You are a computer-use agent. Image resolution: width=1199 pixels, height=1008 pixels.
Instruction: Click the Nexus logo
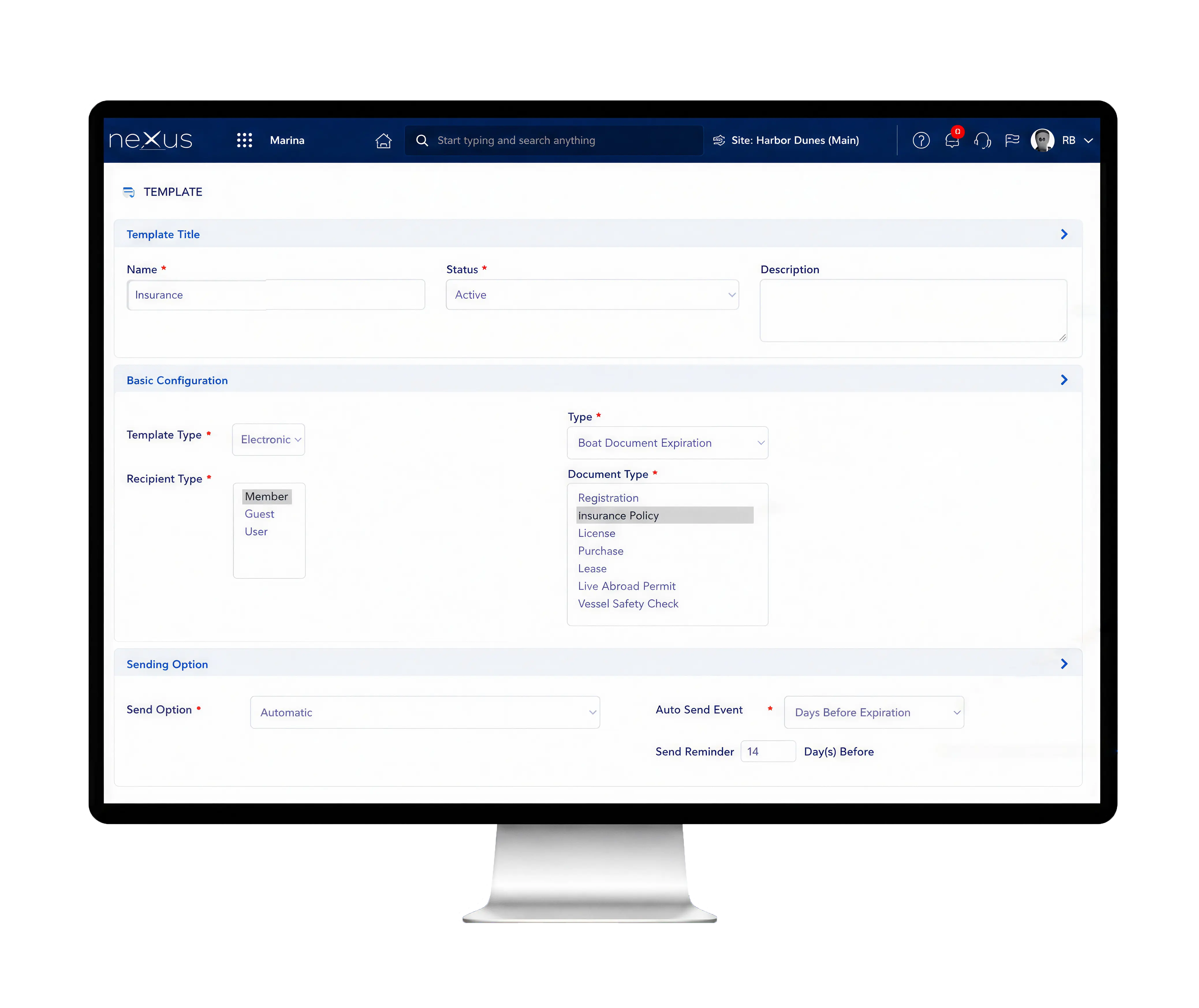tap(151, 140)
